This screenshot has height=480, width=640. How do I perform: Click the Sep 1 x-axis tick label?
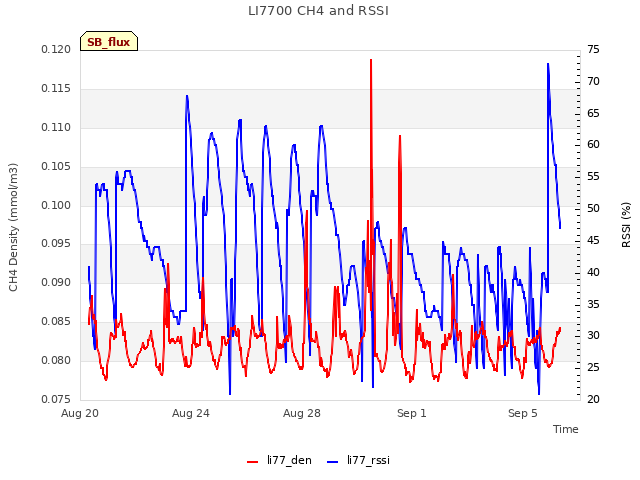[x=412, y=413]
